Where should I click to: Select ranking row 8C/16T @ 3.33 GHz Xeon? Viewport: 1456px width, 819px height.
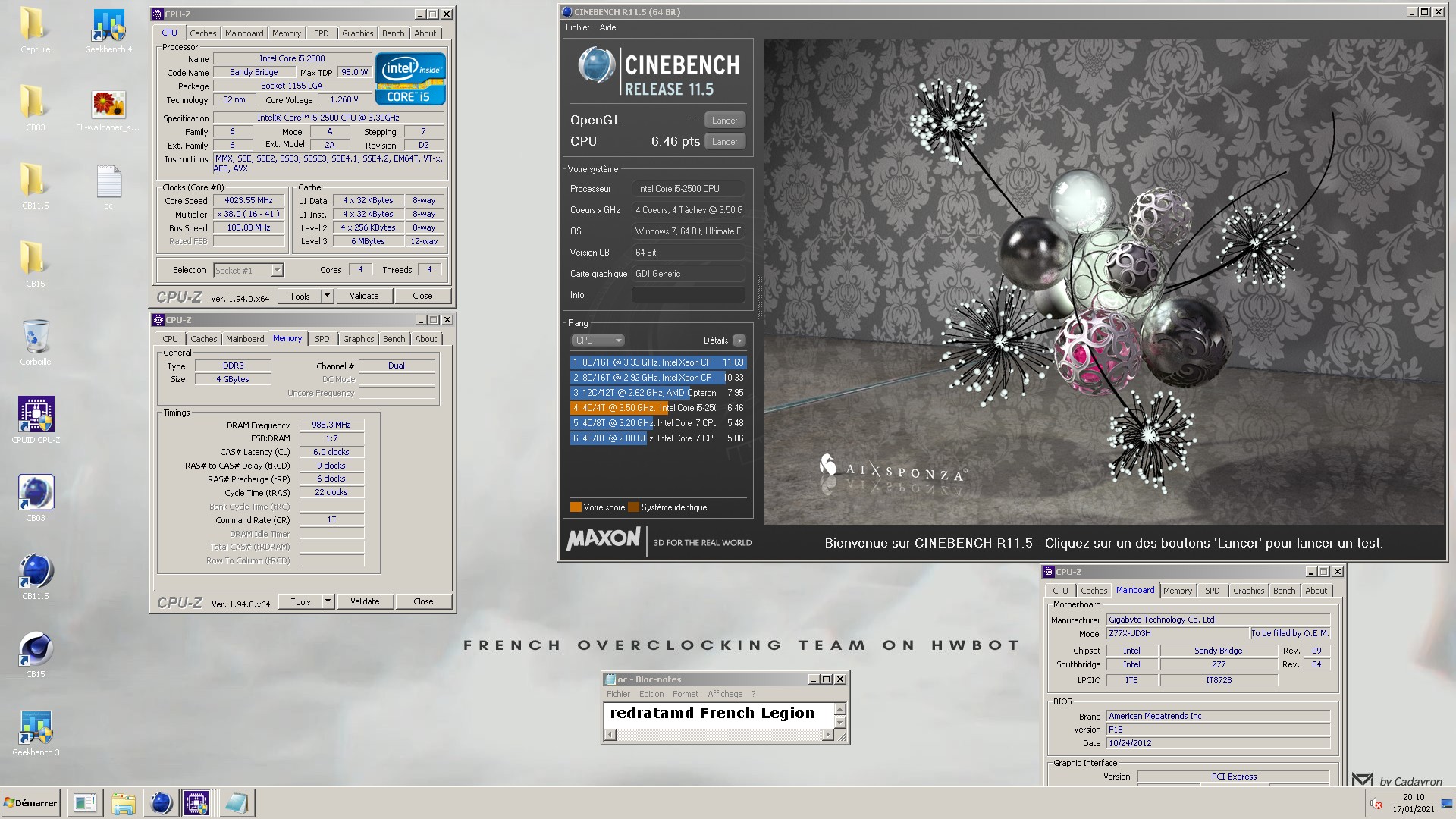(x=658, y=362)
